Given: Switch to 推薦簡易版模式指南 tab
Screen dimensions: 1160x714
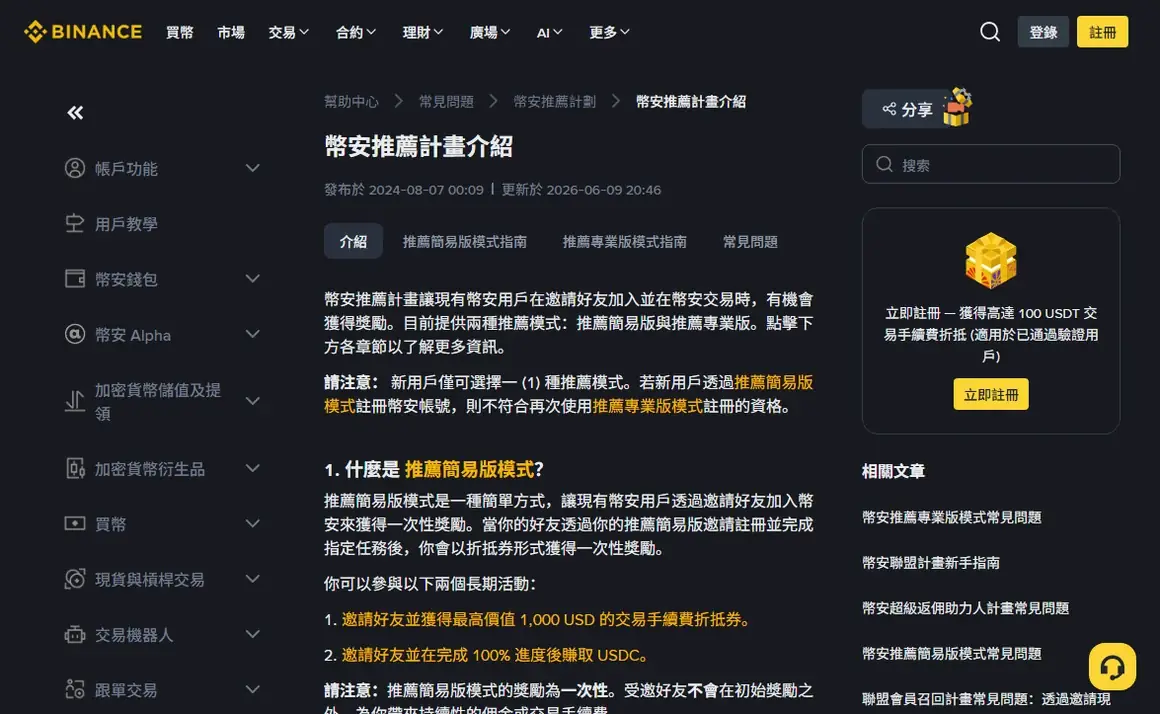Looking at the screenshot, I should coord(465,241).
